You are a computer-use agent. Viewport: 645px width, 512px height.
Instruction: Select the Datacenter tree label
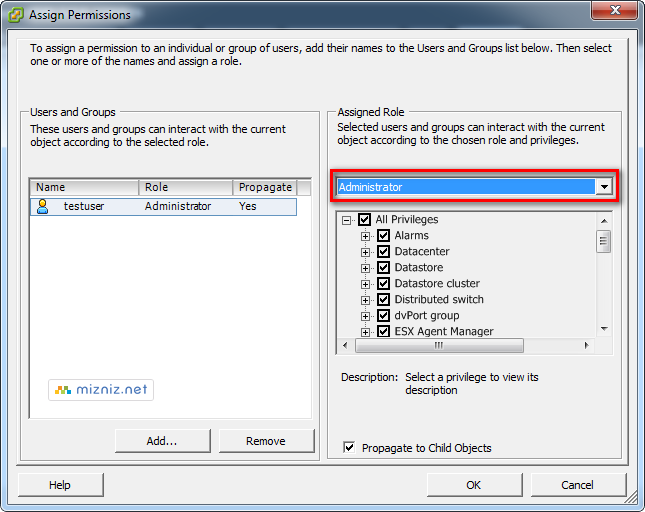click(x=422, y=252)
